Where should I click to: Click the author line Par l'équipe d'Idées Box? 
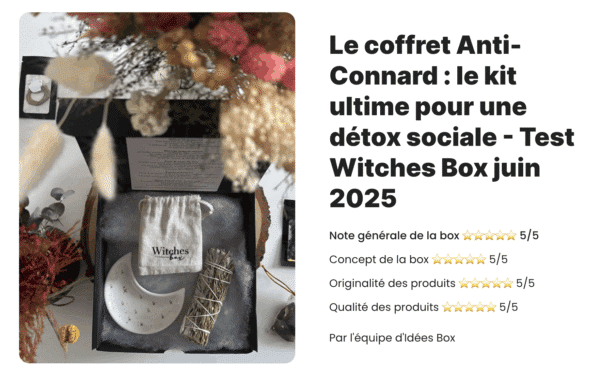392,338
